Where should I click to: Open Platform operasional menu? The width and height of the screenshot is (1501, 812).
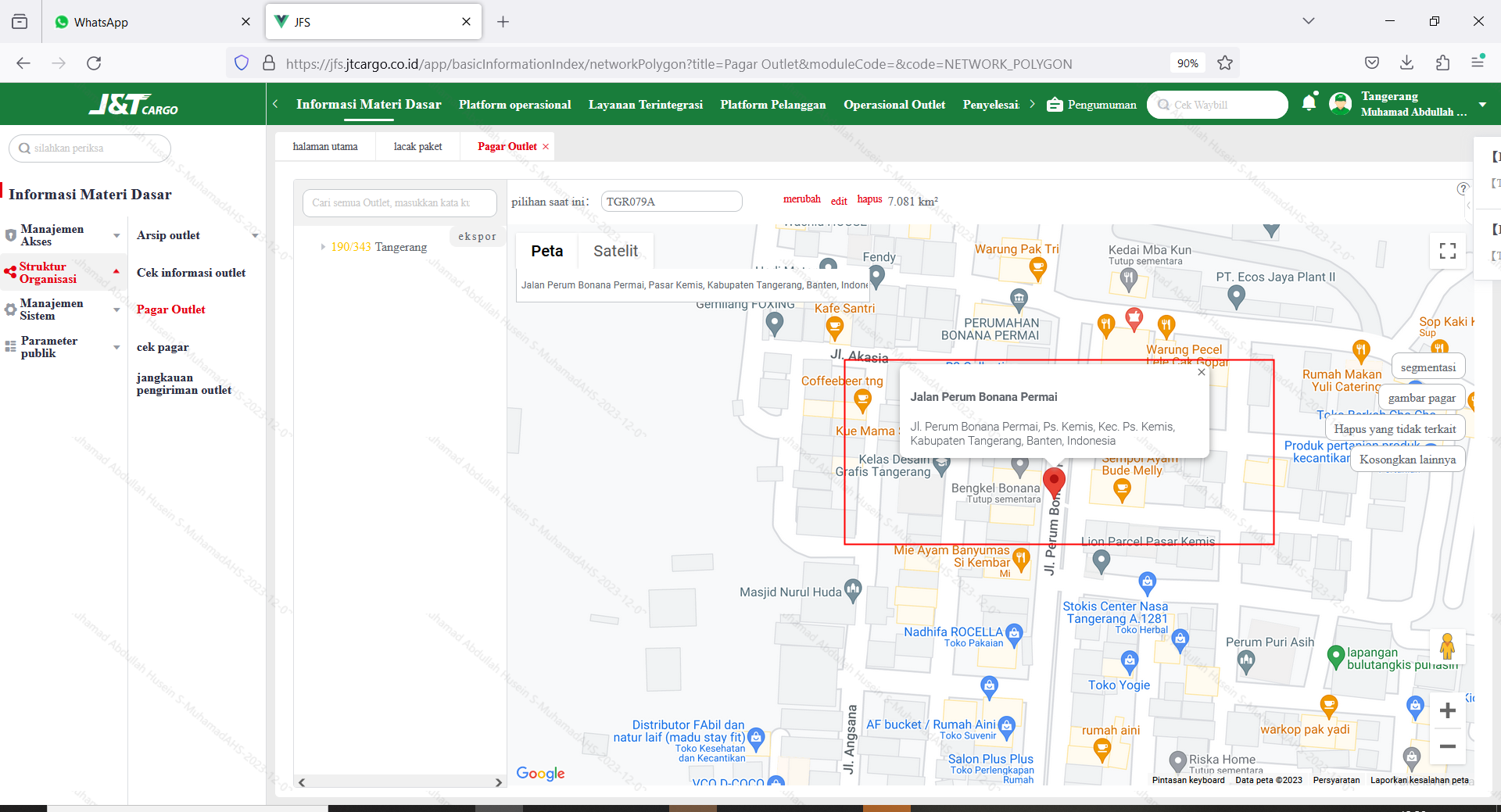point(514,105)
